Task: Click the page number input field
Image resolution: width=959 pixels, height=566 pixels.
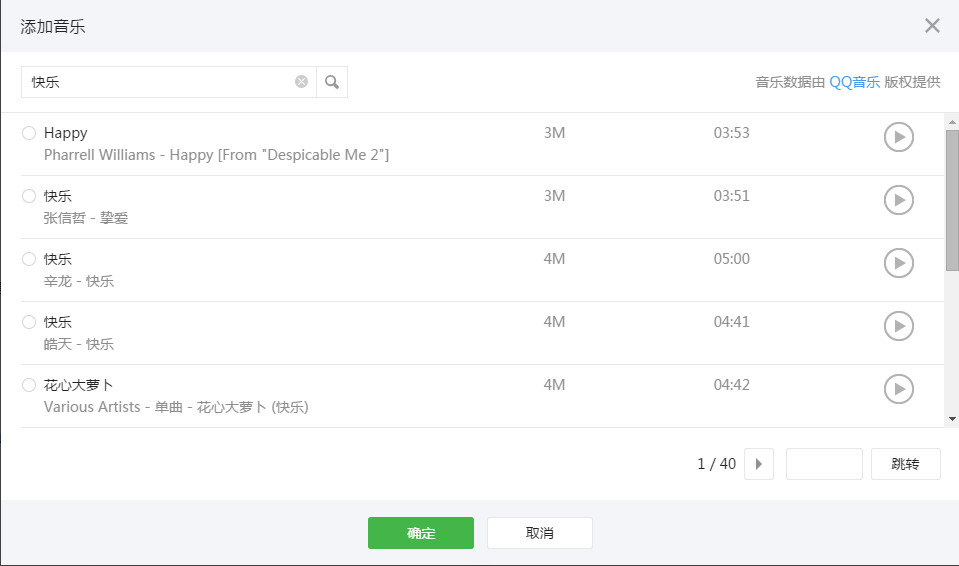Action: click(x=824, y=464)
